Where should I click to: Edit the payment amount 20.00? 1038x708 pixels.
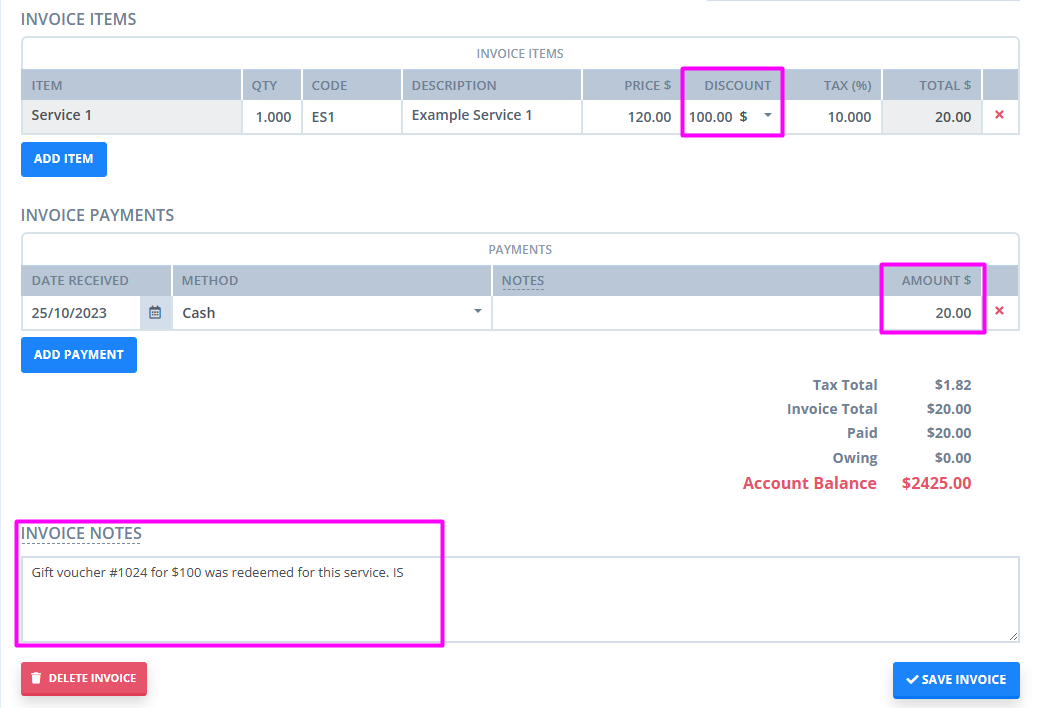tap(932, 312)
